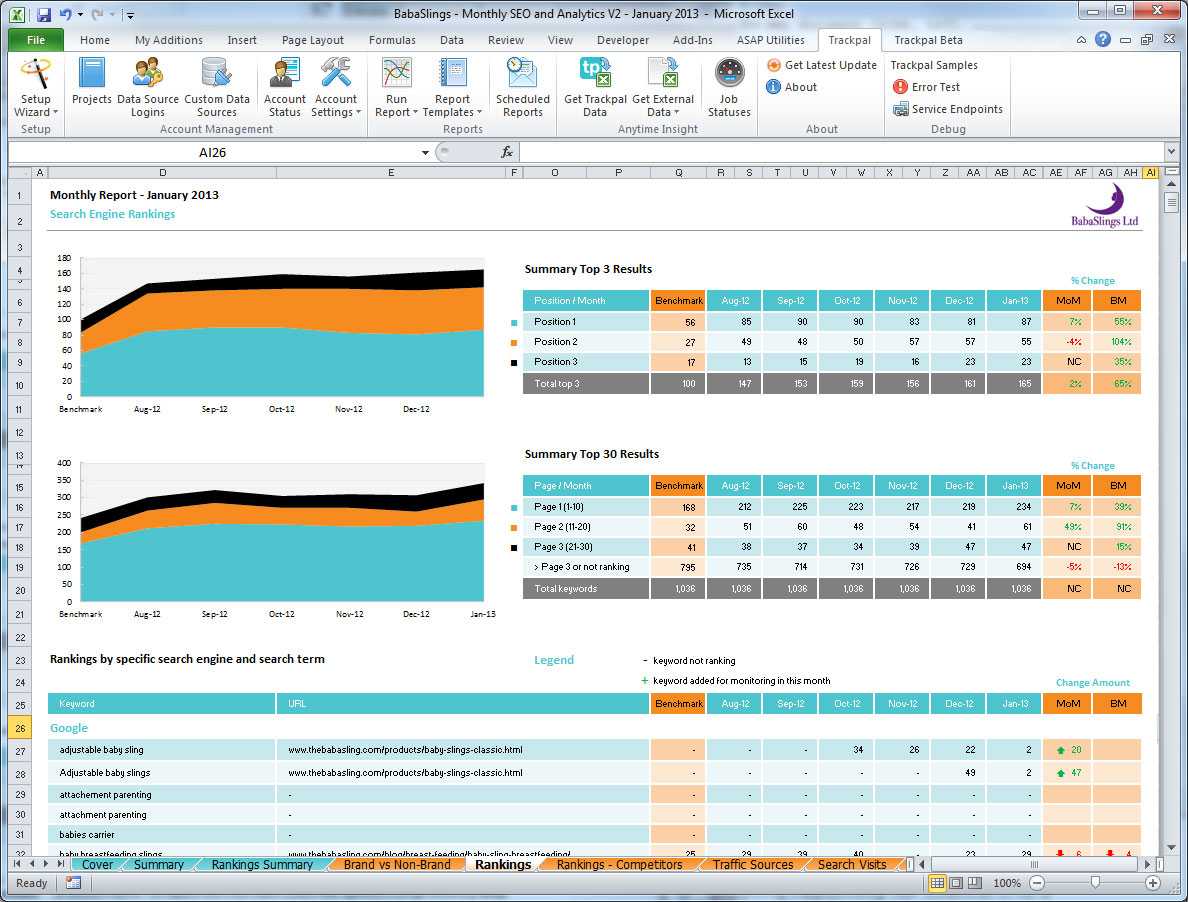Open the Formulas ribbon tab
This screenshot has height=902, width=1188.
392,40
